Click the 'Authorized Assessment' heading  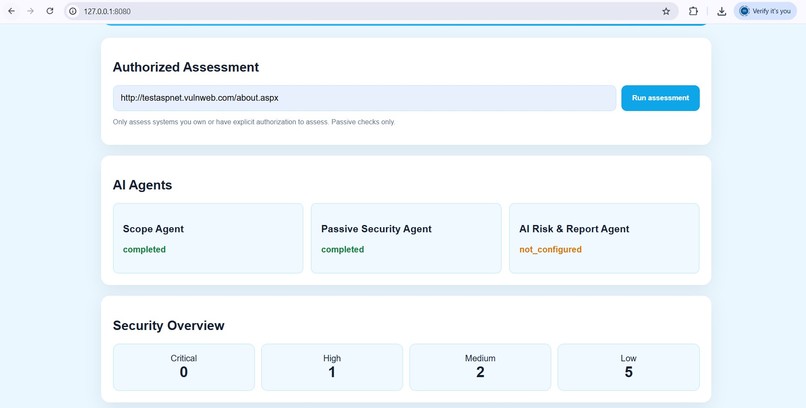point(186,67)
